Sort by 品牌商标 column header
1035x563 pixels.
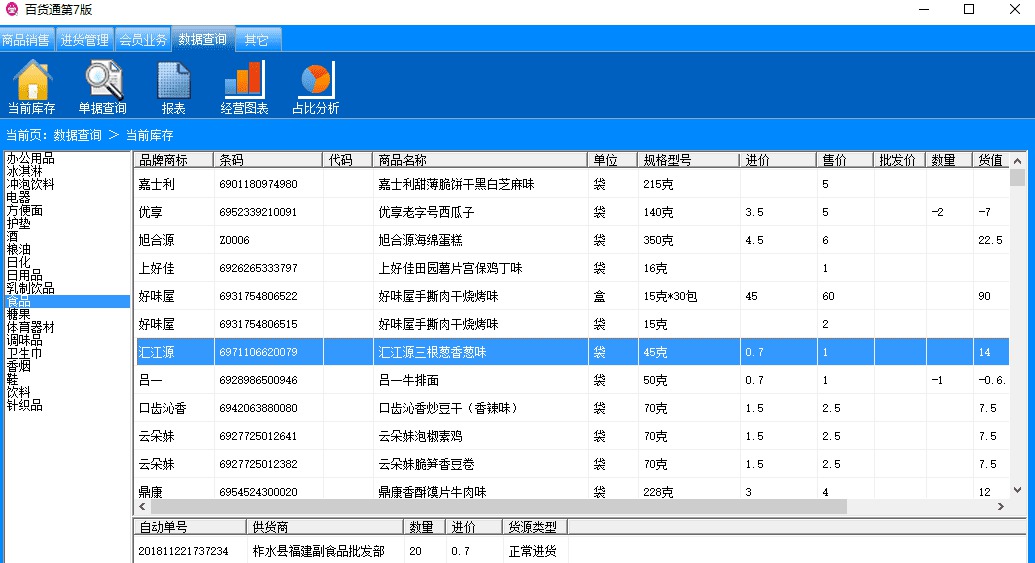pyautogui.click(x=174, y=160)
